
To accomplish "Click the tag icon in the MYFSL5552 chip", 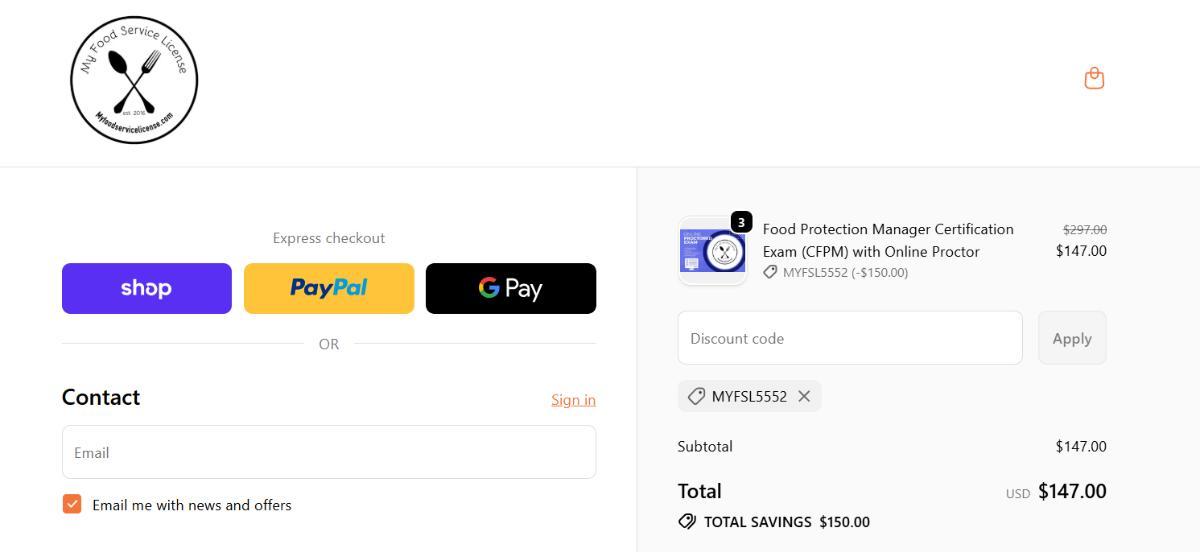I will (x=696, y=397).
